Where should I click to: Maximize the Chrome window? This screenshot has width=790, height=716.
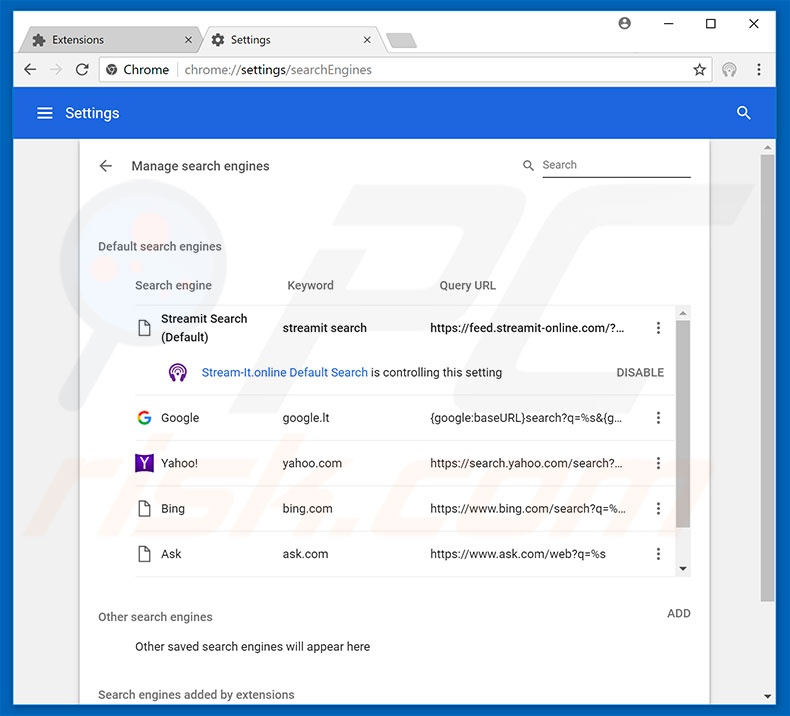[710, 24]
